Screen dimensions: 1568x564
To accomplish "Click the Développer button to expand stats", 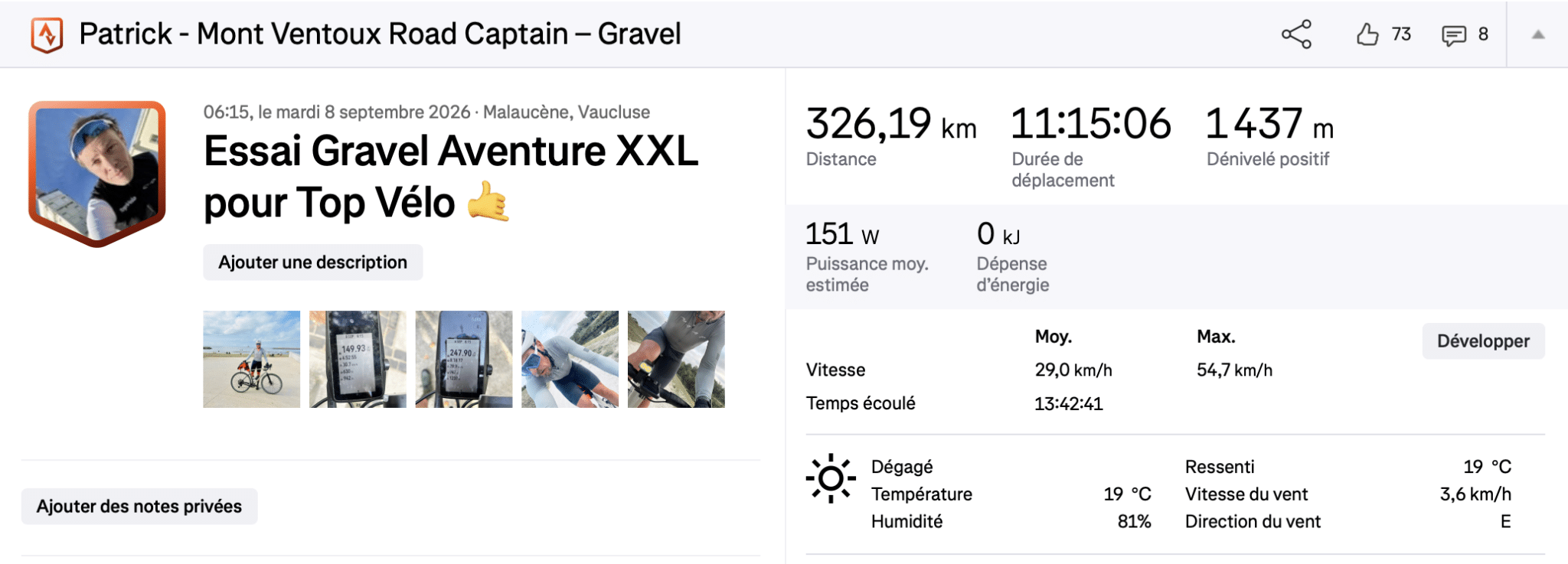I will point(1483,341).
